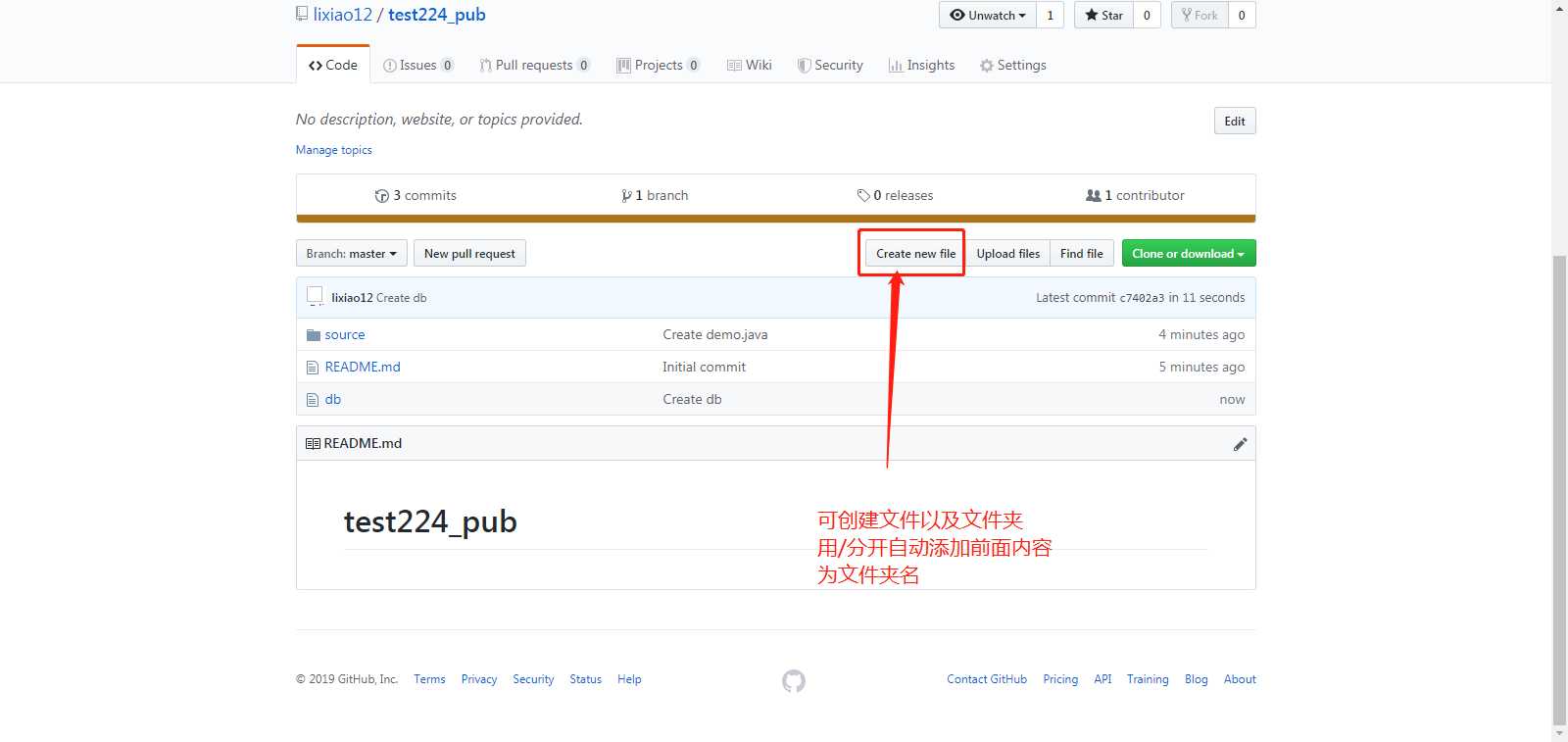Click the repository book icon beside lixiao12
1568x742 pixels.
302,14
